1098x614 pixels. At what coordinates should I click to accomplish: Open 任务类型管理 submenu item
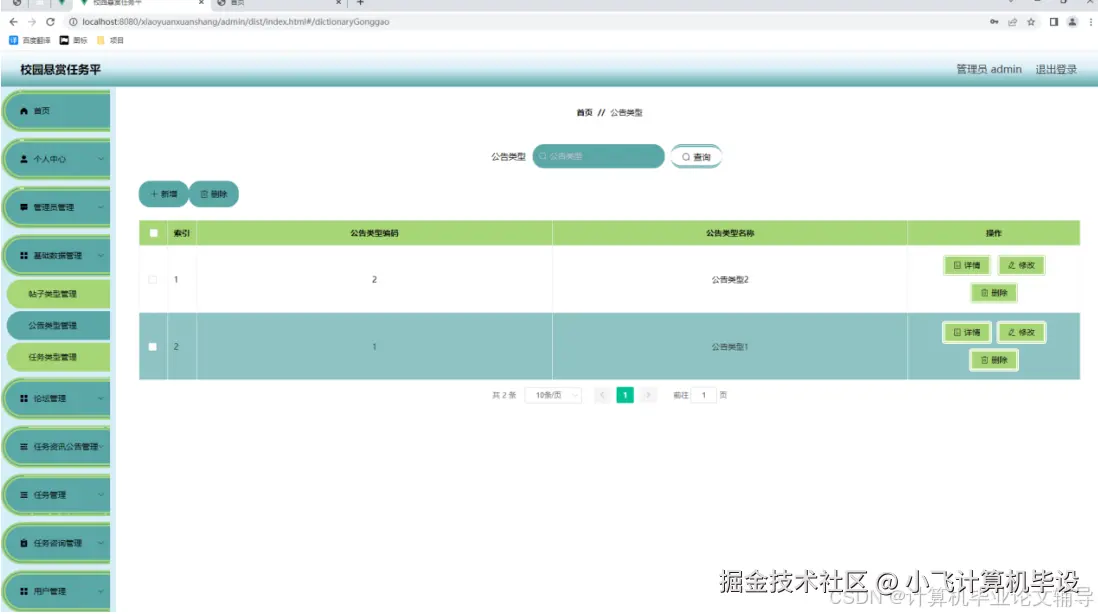pos(58,357)
